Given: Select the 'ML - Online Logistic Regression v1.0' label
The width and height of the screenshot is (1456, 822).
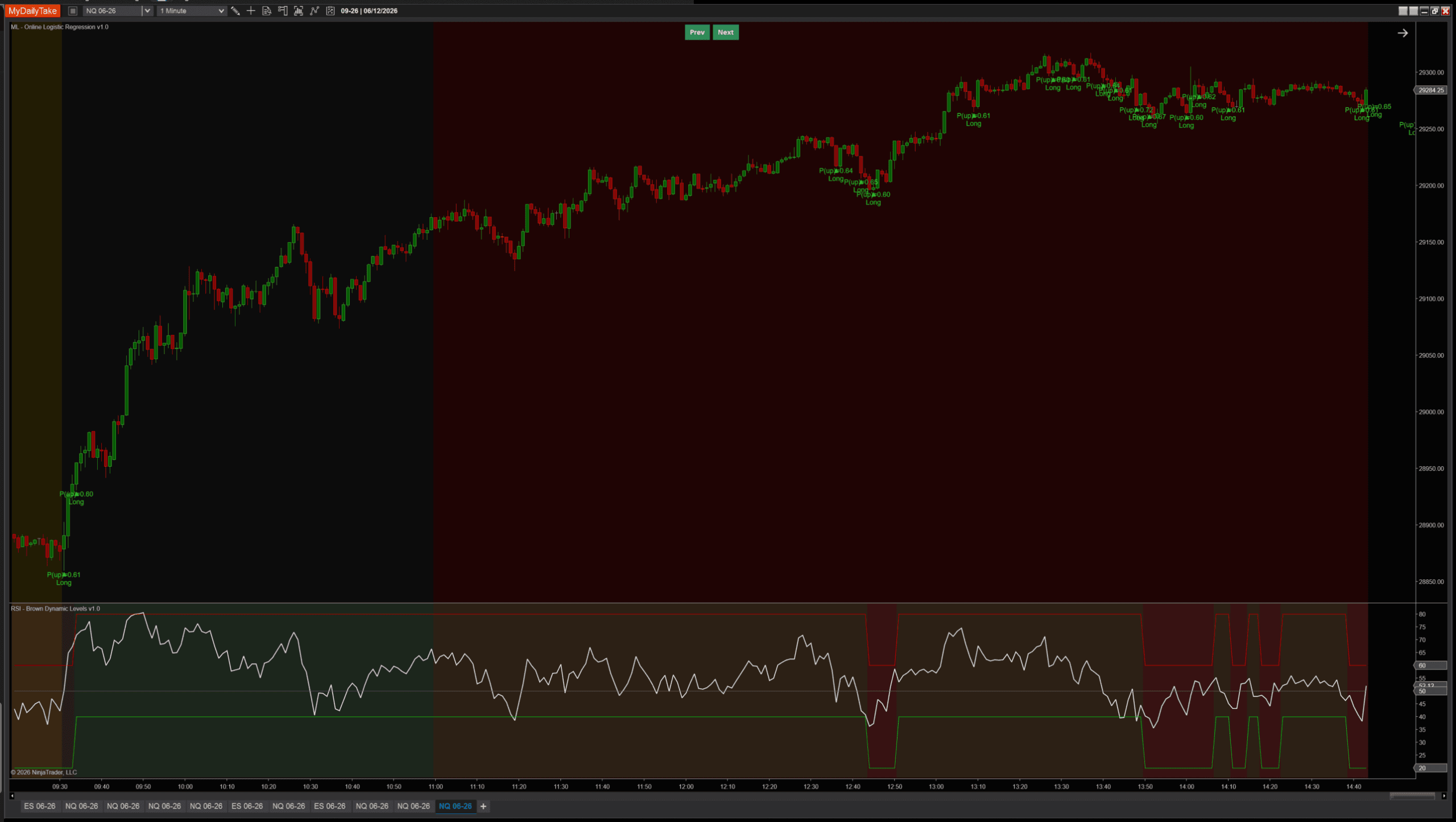Looking at the screenshot, I should (60, 27).
